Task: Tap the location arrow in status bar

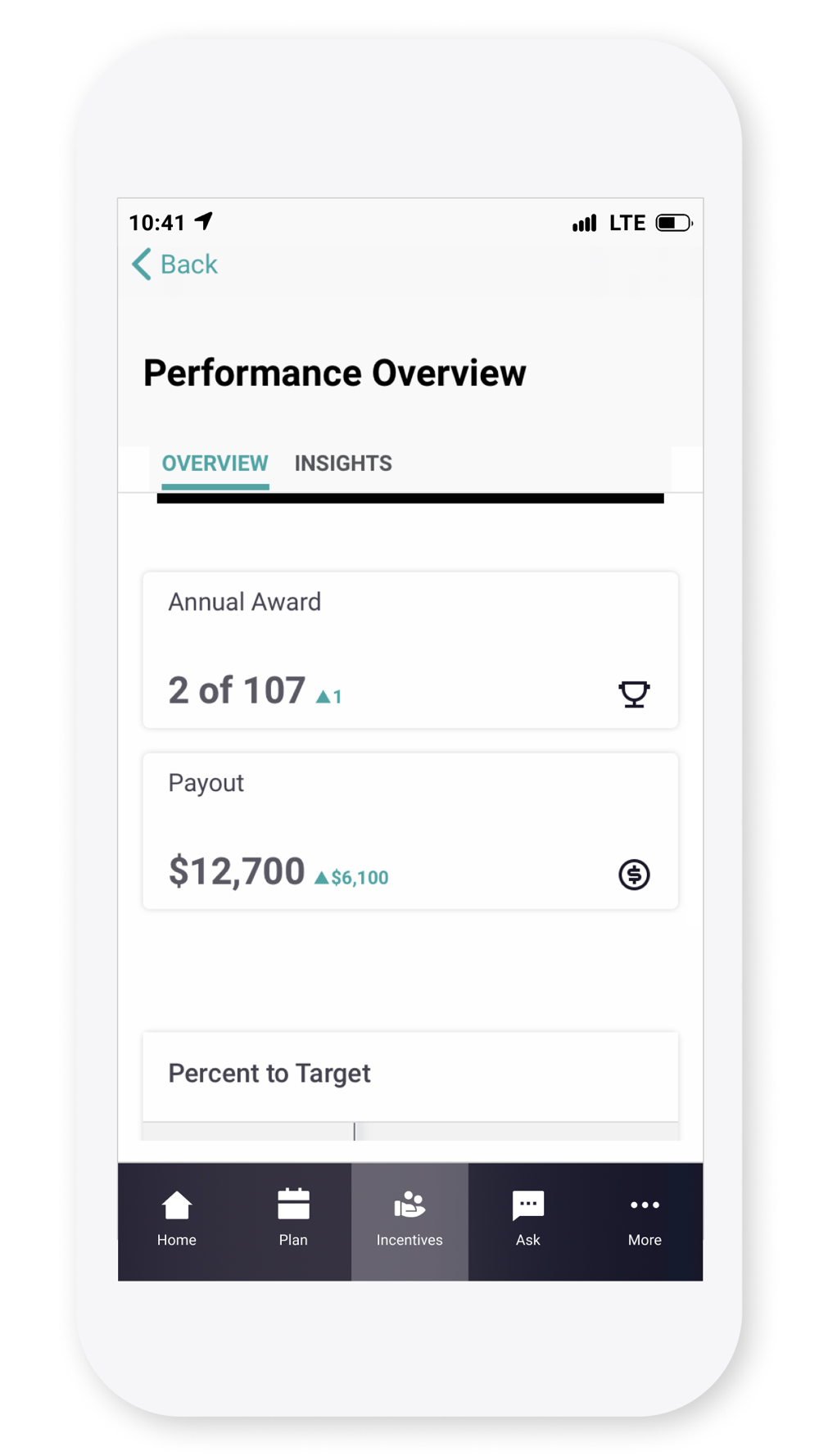Action: (204, 221)
